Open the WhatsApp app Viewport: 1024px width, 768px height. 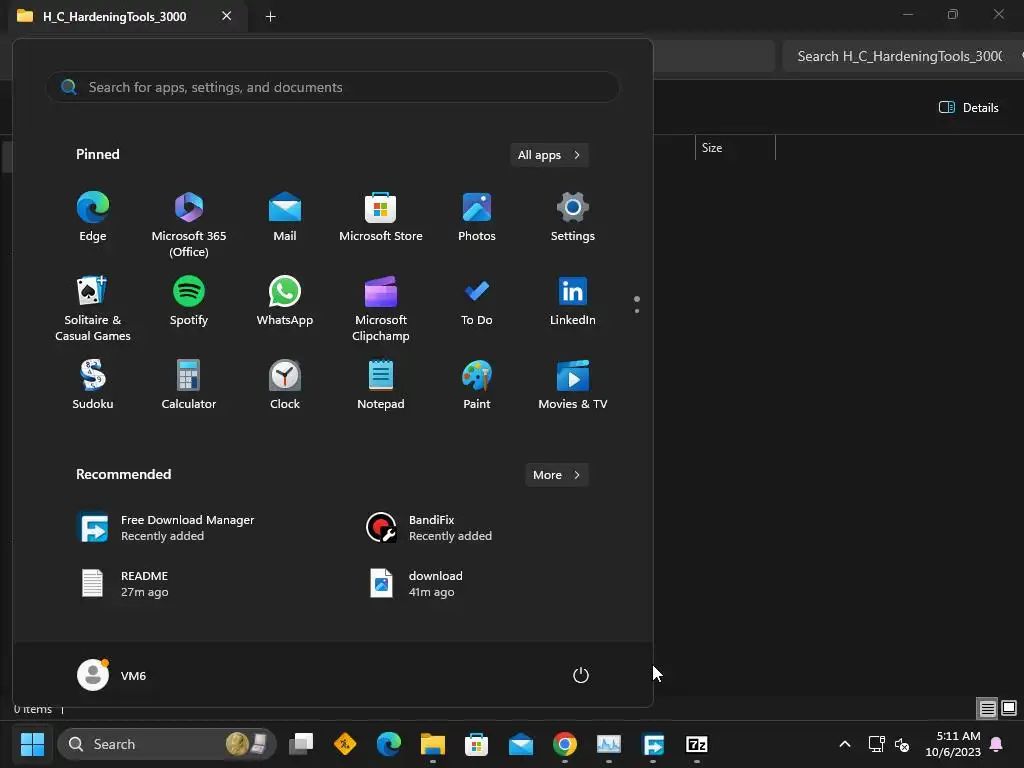click(285, 301)
